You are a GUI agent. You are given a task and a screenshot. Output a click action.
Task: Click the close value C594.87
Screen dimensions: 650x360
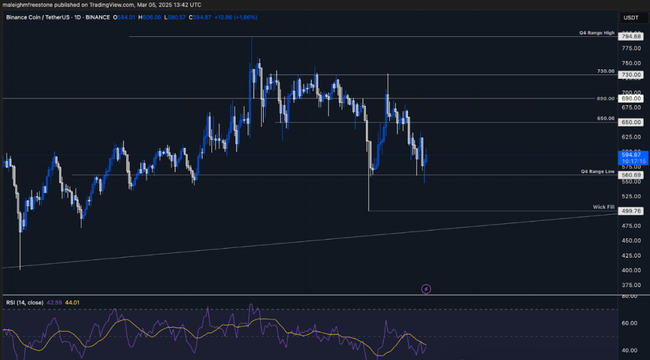pos(200,17)
